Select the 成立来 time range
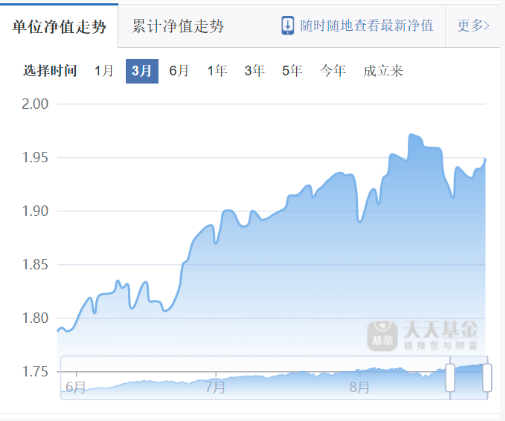The height and width of the screenshot is (421, 505). [x=383, y=71]
